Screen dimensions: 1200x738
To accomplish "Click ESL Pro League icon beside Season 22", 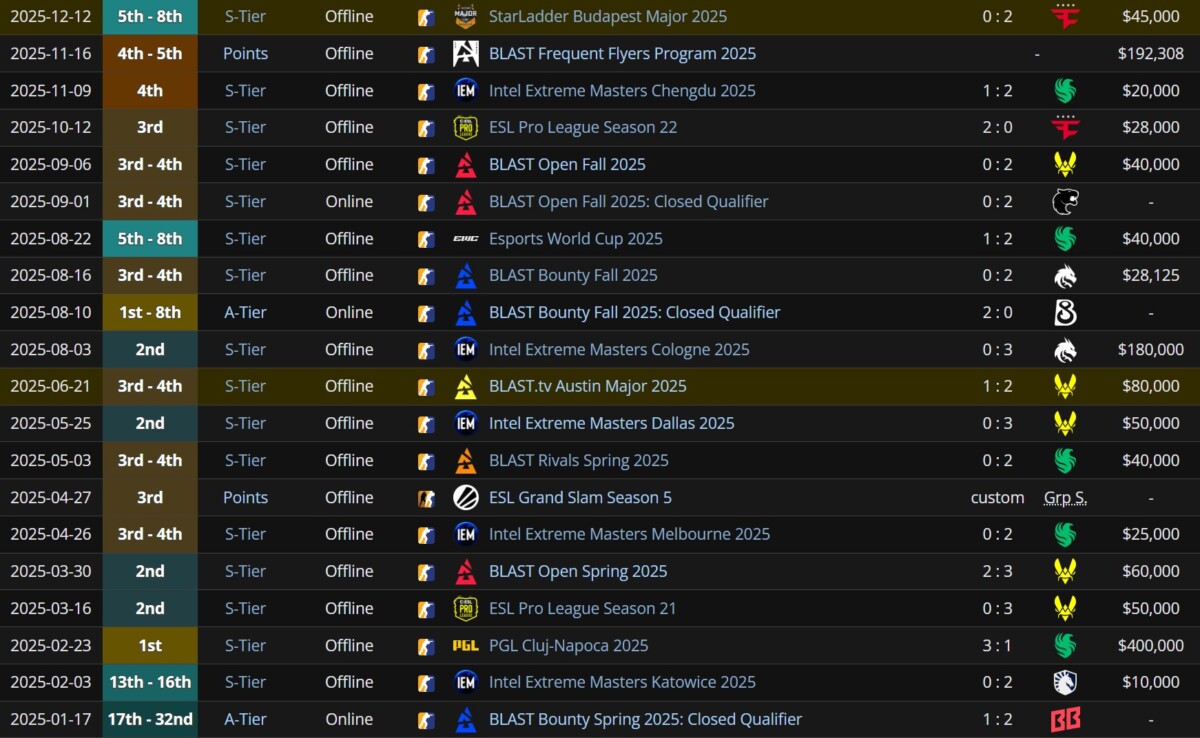I will pos(465,128).
